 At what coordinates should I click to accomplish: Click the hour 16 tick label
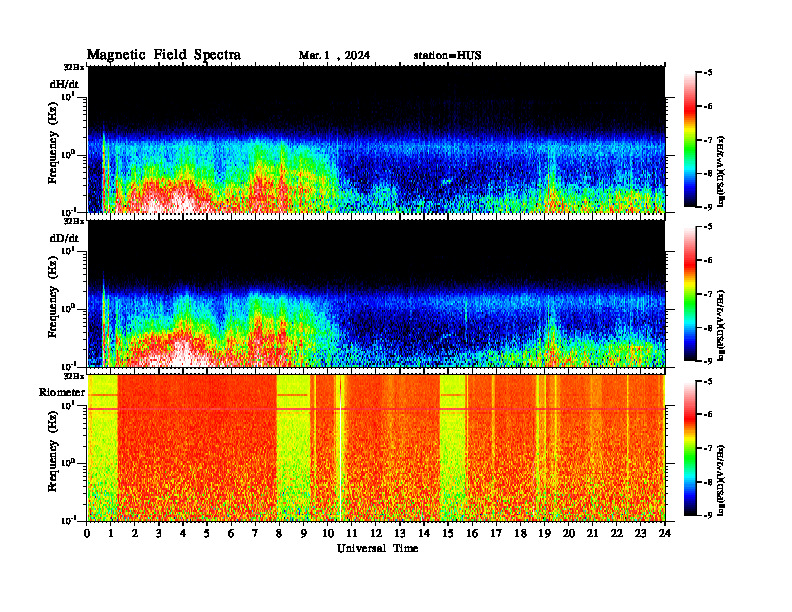click(x=472, y=534)
